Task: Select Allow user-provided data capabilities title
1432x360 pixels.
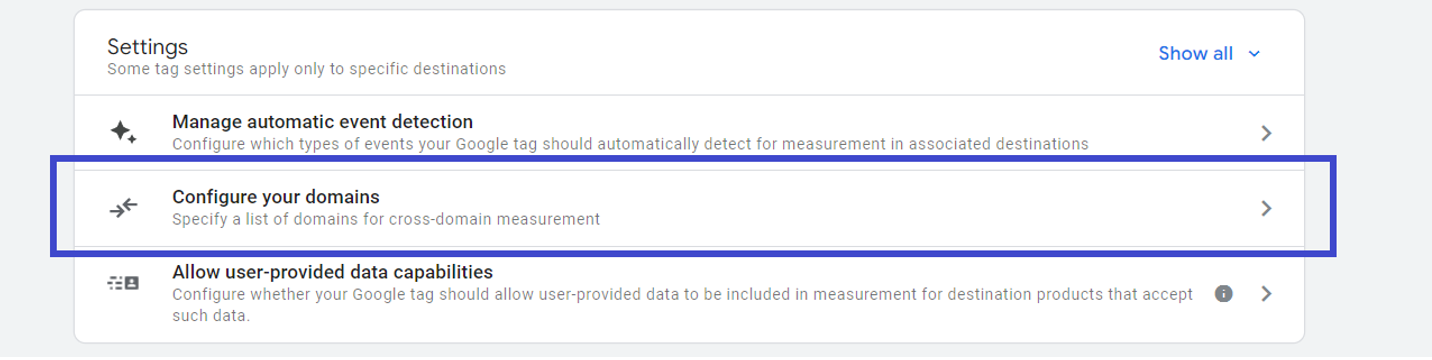Action: 332,272
